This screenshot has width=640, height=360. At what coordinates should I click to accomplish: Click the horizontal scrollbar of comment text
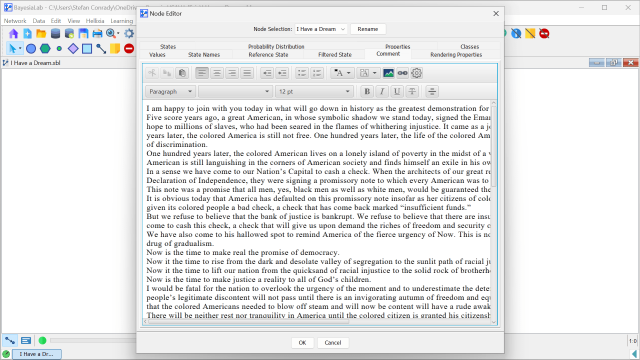point(248,322)
